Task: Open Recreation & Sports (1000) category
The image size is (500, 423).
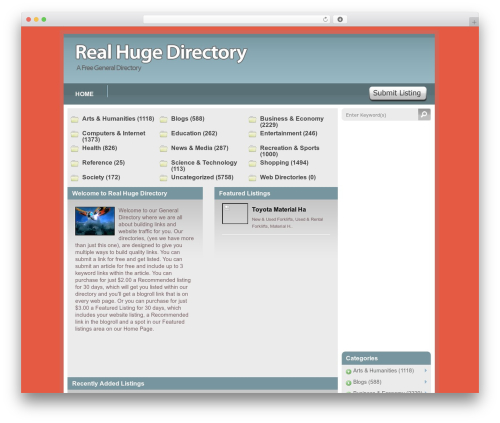Action: 289,151
